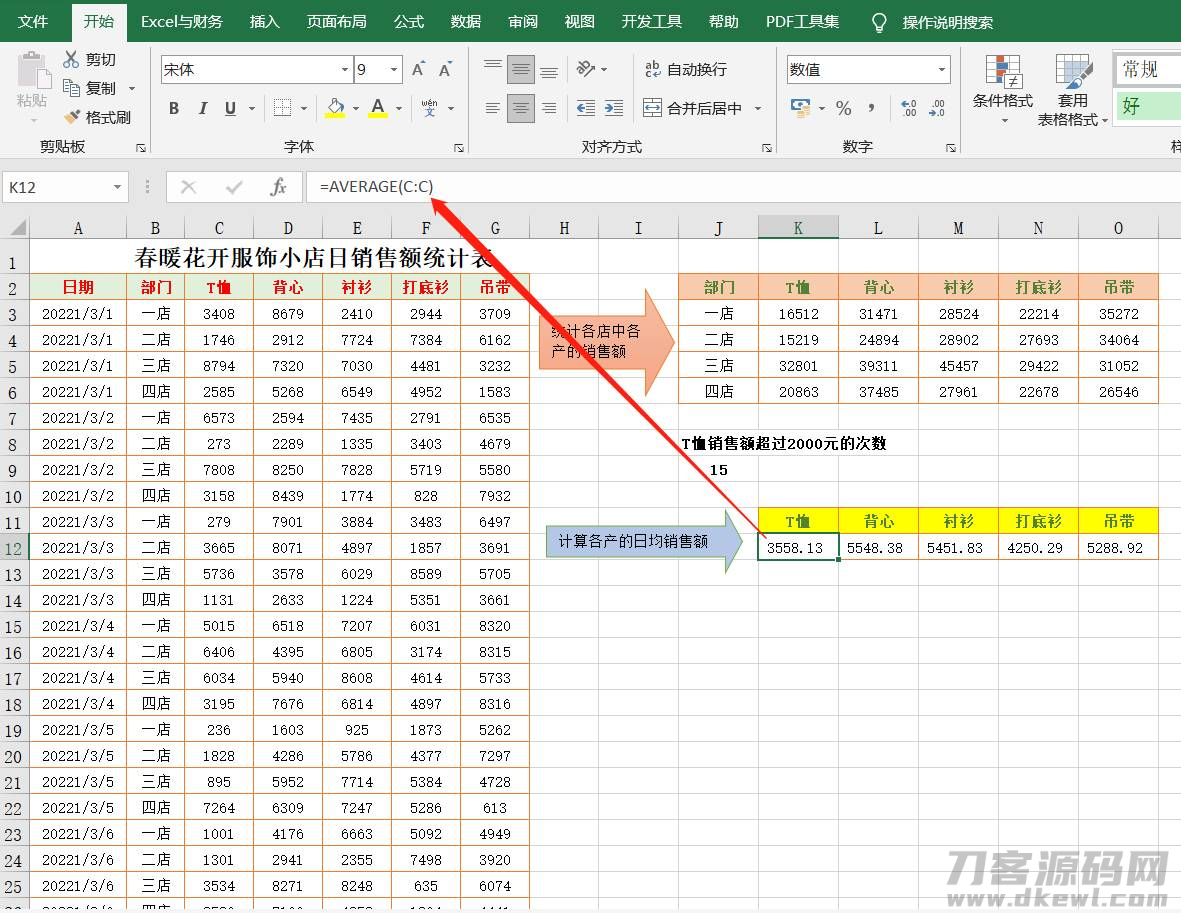Click Wrap Text (自动换行)
Image resolution: width=1181 pixels, height=913 pixels.
point(686,69)
